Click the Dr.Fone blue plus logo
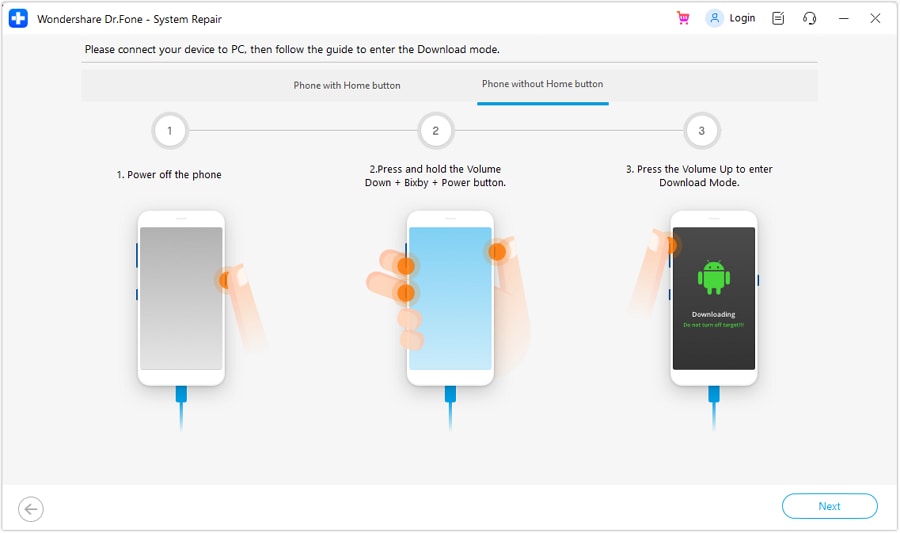 coord(19,18)
